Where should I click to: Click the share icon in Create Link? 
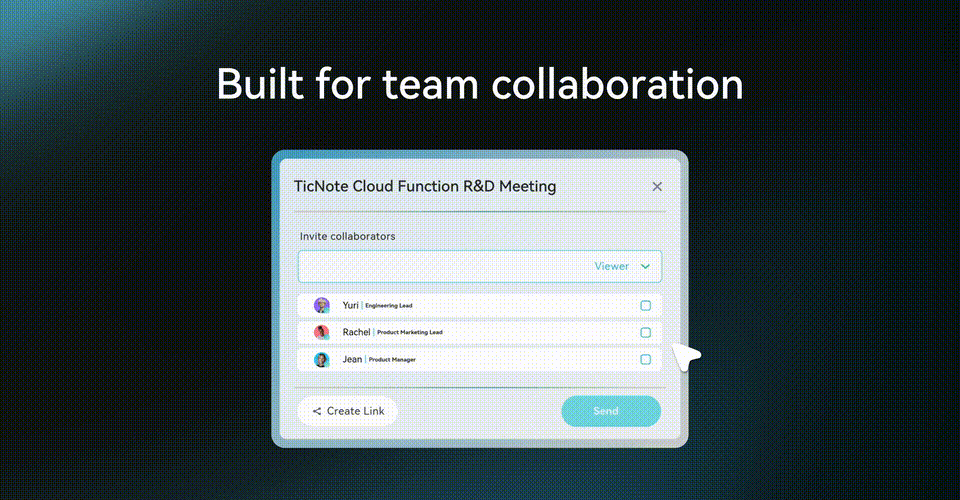pos(317,411)
